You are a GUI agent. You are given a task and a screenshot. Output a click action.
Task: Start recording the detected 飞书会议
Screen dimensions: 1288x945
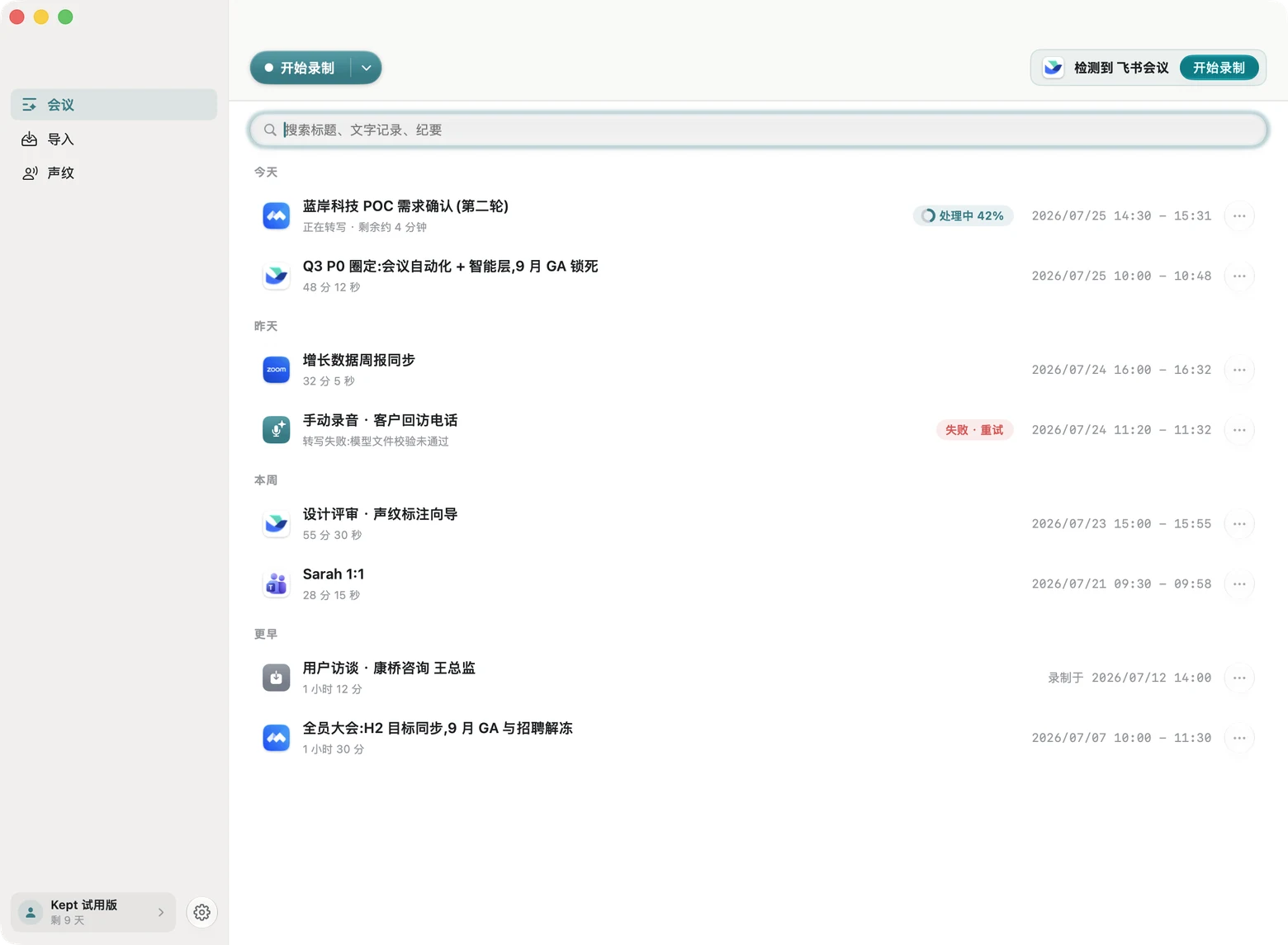pyautogui.click(x=1219, y=68)
